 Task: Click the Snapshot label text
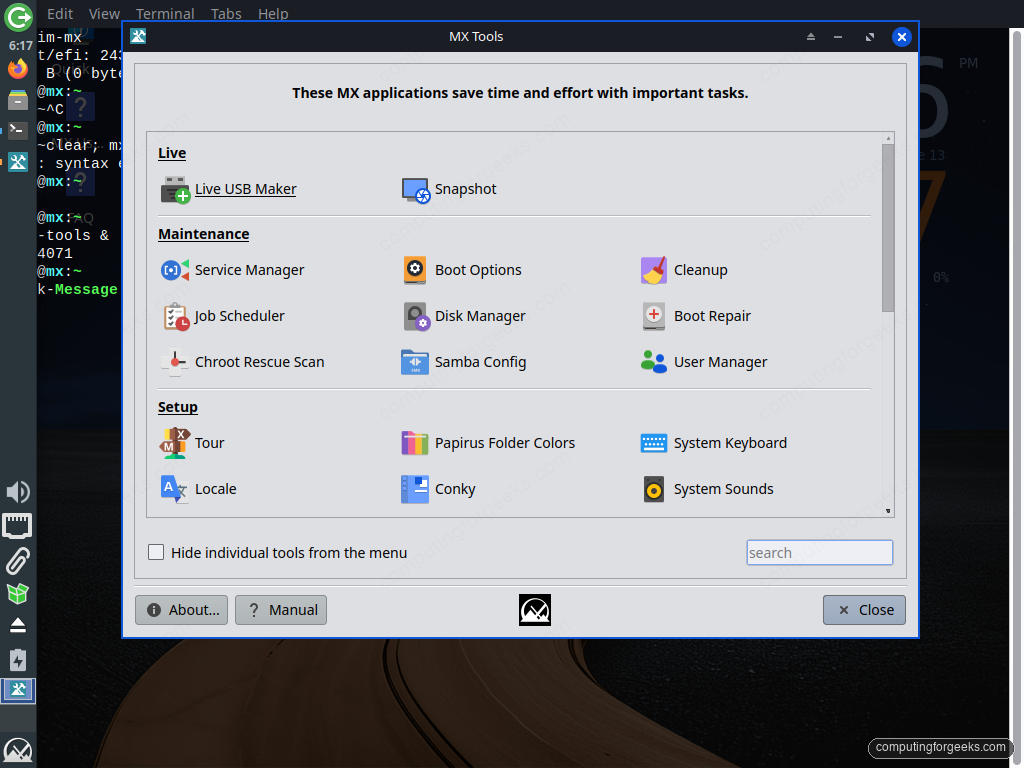(x=466, y=189)
